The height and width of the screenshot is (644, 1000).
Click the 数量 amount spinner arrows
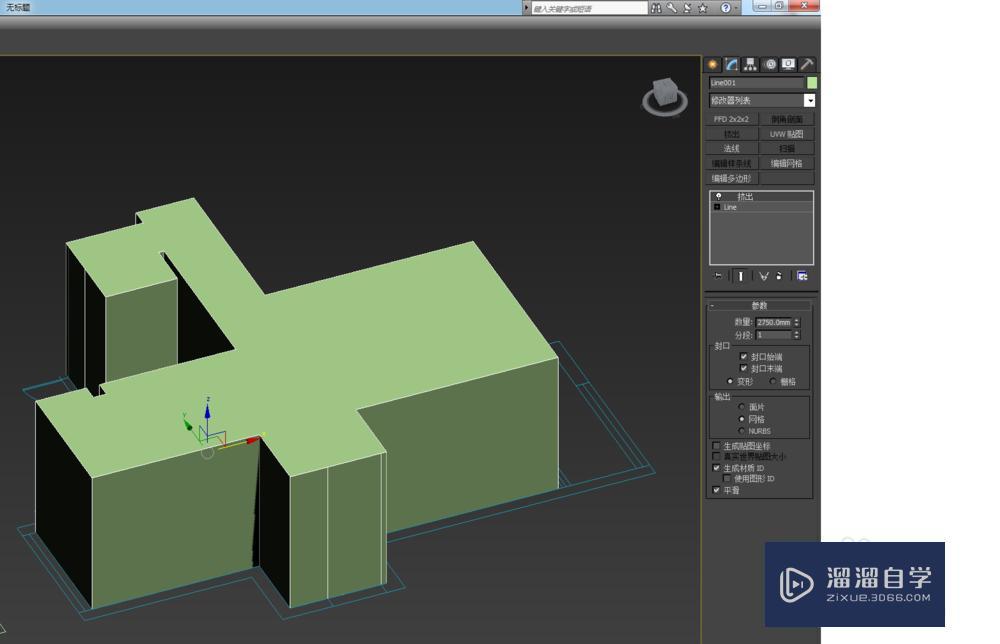click(x=797, y=323)
